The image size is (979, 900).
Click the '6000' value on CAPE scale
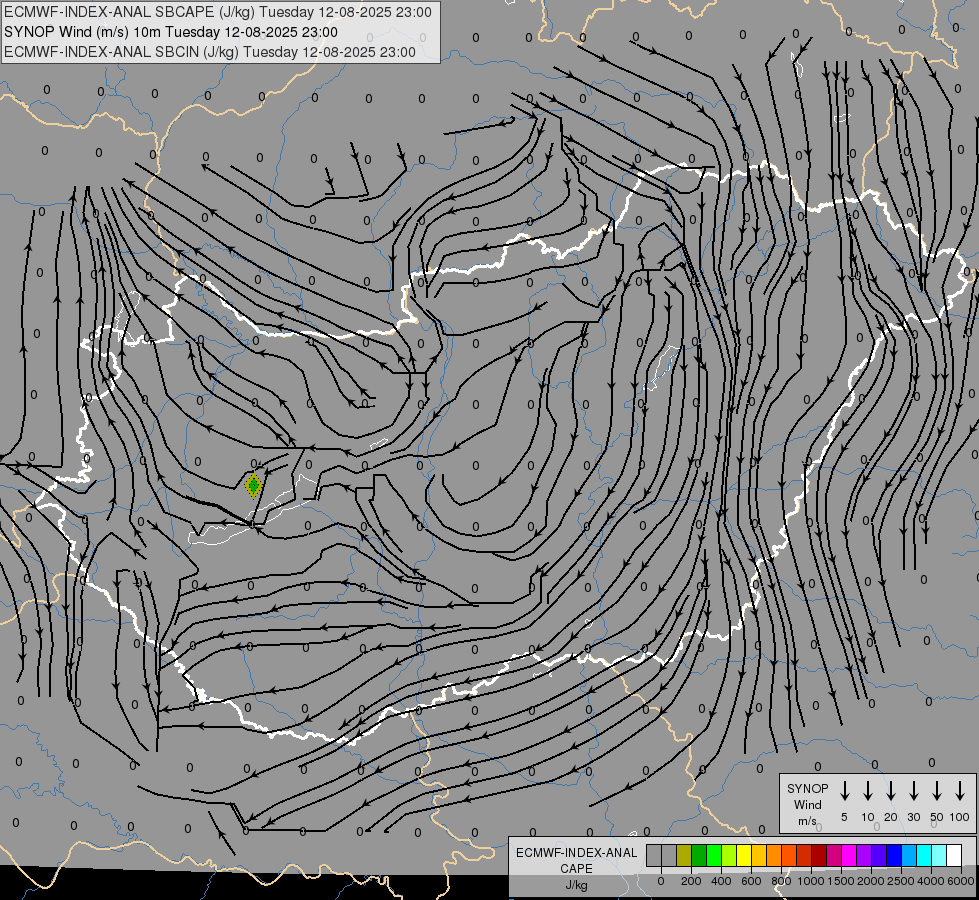click(961, 881)
